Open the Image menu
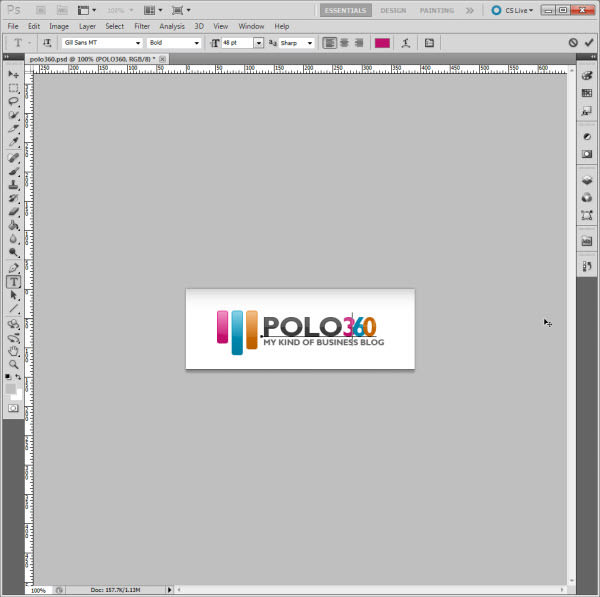 (59, 26)
